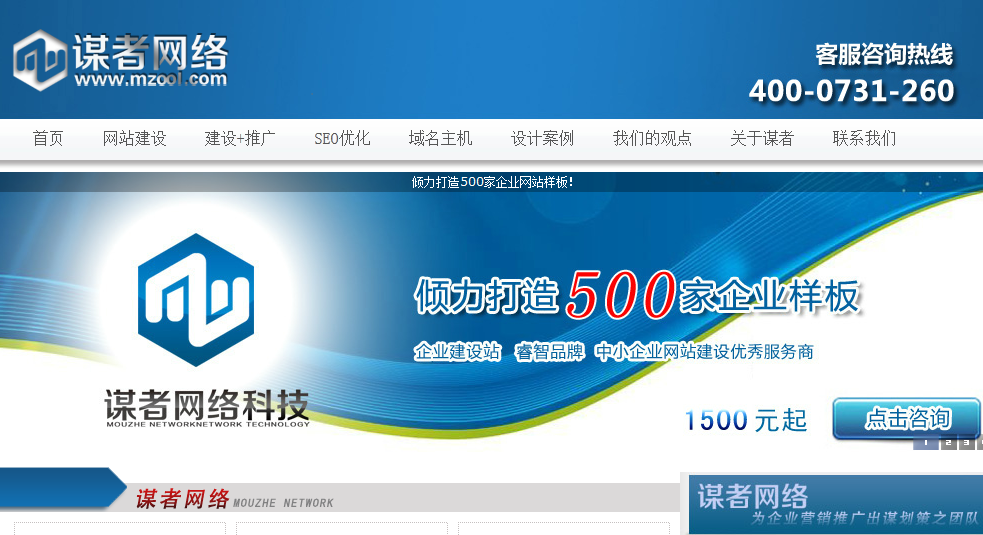983x535 pixels.
Task: Go to 网站建设 in navigation bar
Action: pos(134,139)
